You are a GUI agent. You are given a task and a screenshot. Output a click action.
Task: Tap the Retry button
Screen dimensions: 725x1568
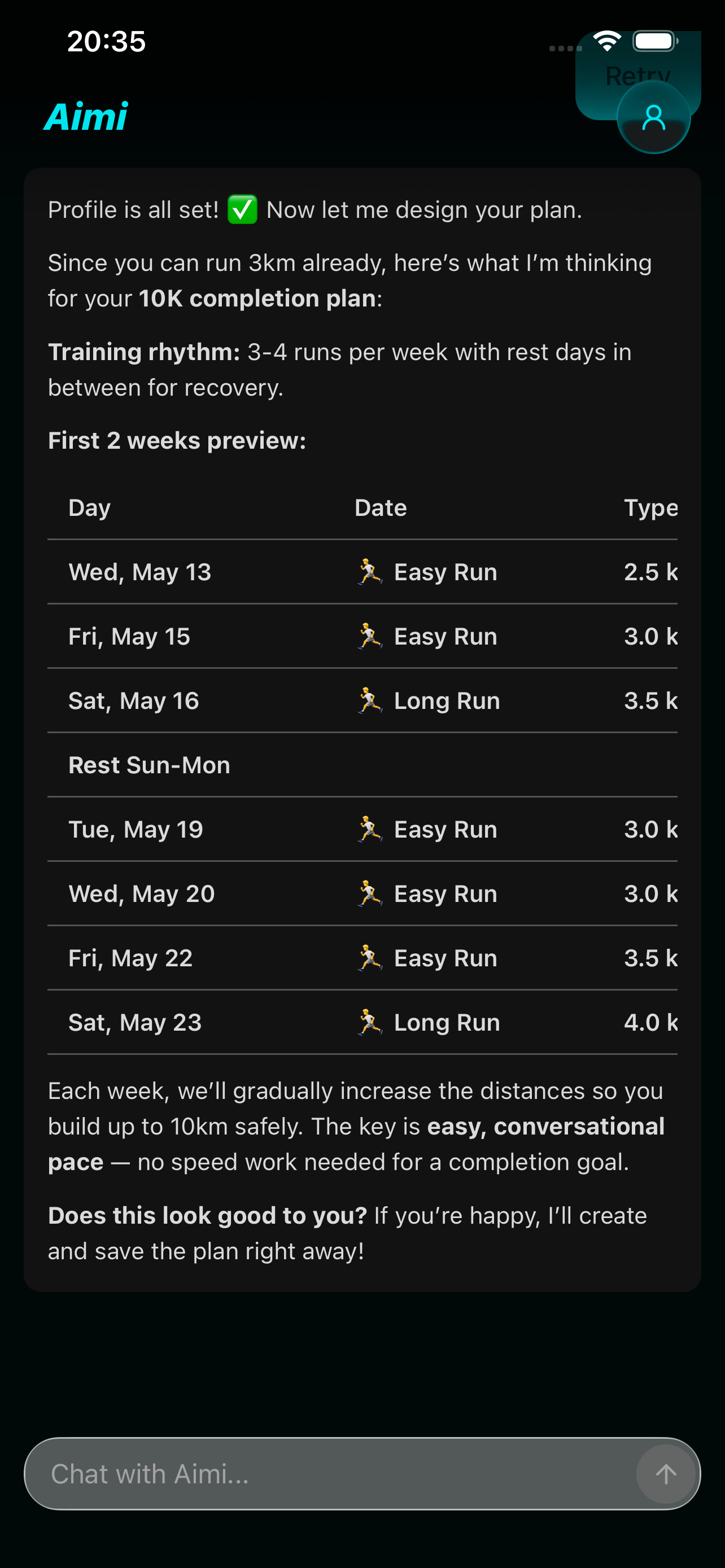point(638,76)
